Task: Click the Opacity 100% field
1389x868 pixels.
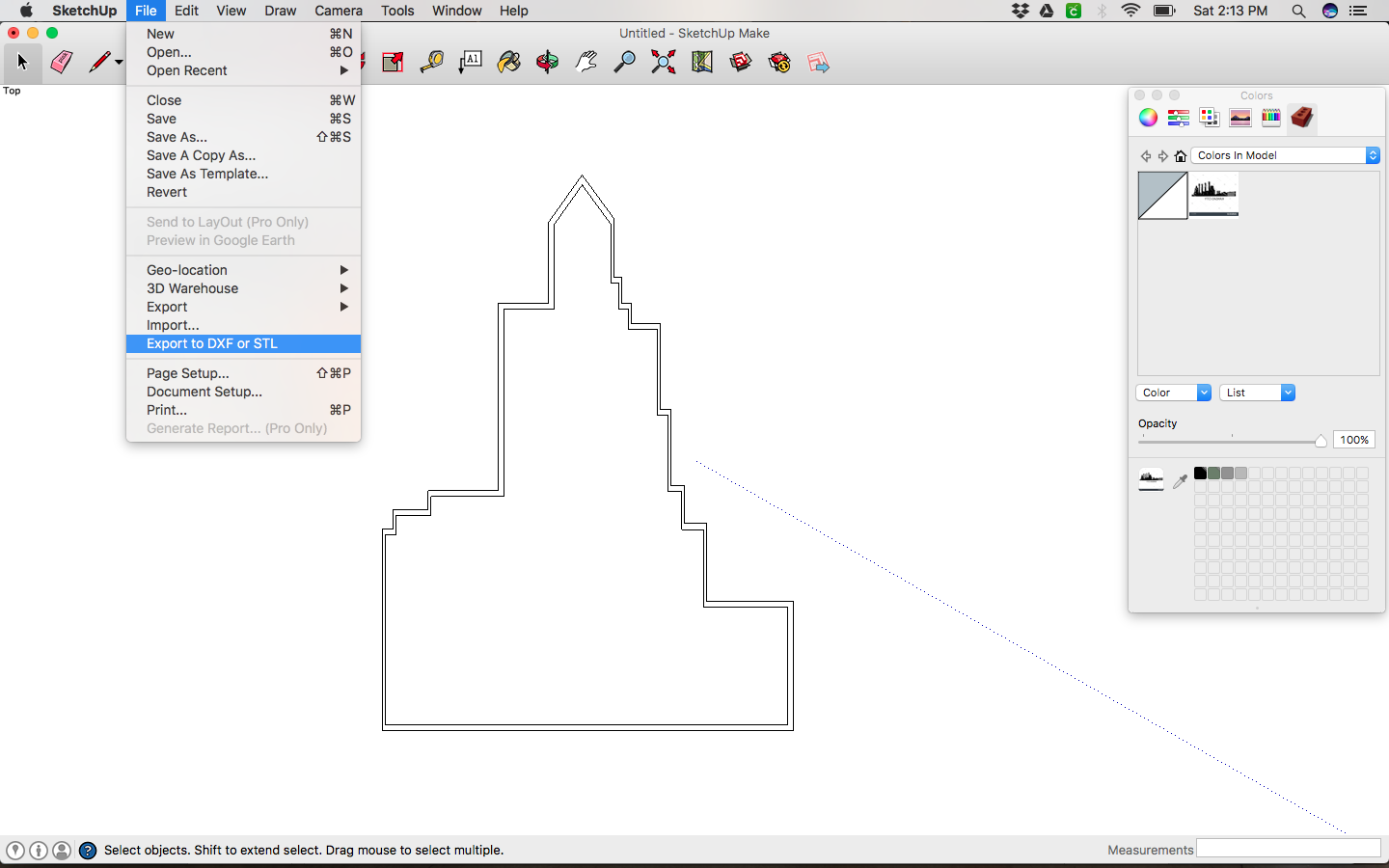Action: tap(1353, 440)
